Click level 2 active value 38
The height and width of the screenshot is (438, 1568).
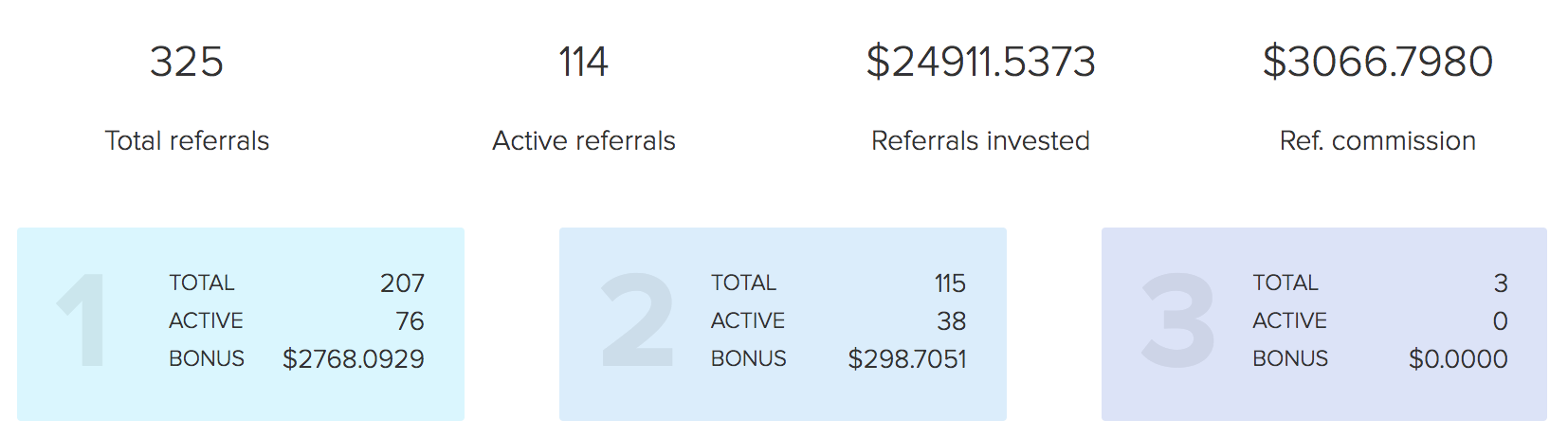click(952, 321)
